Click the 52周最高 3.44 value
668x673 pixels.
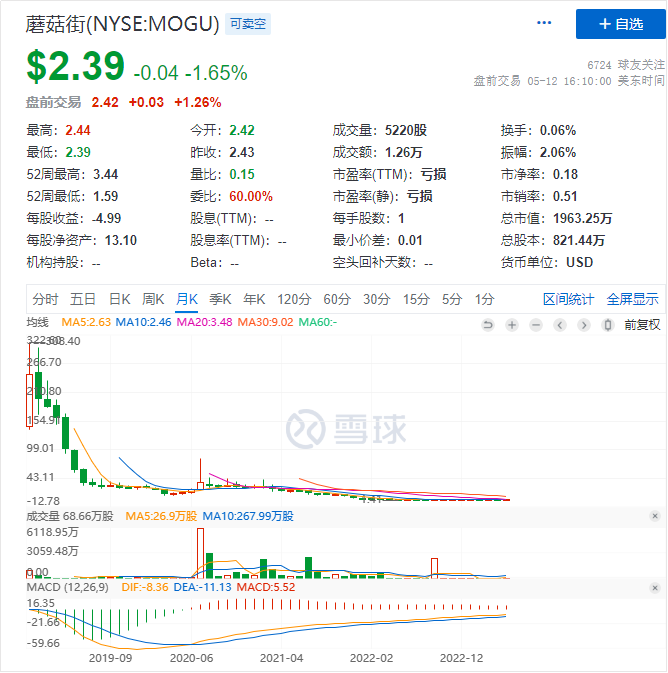tap(106, 174)
